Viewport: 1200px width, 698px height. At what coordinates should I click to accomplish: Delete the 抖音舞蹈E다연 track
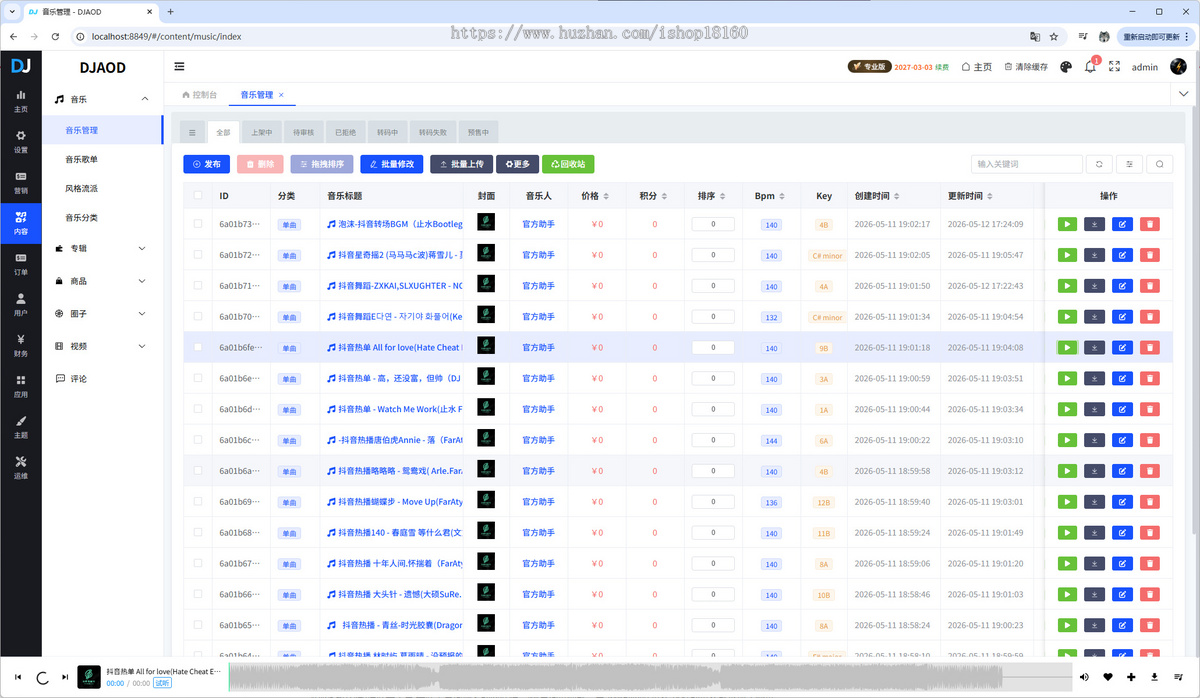pyautogui.click(x=1150, y=317)
